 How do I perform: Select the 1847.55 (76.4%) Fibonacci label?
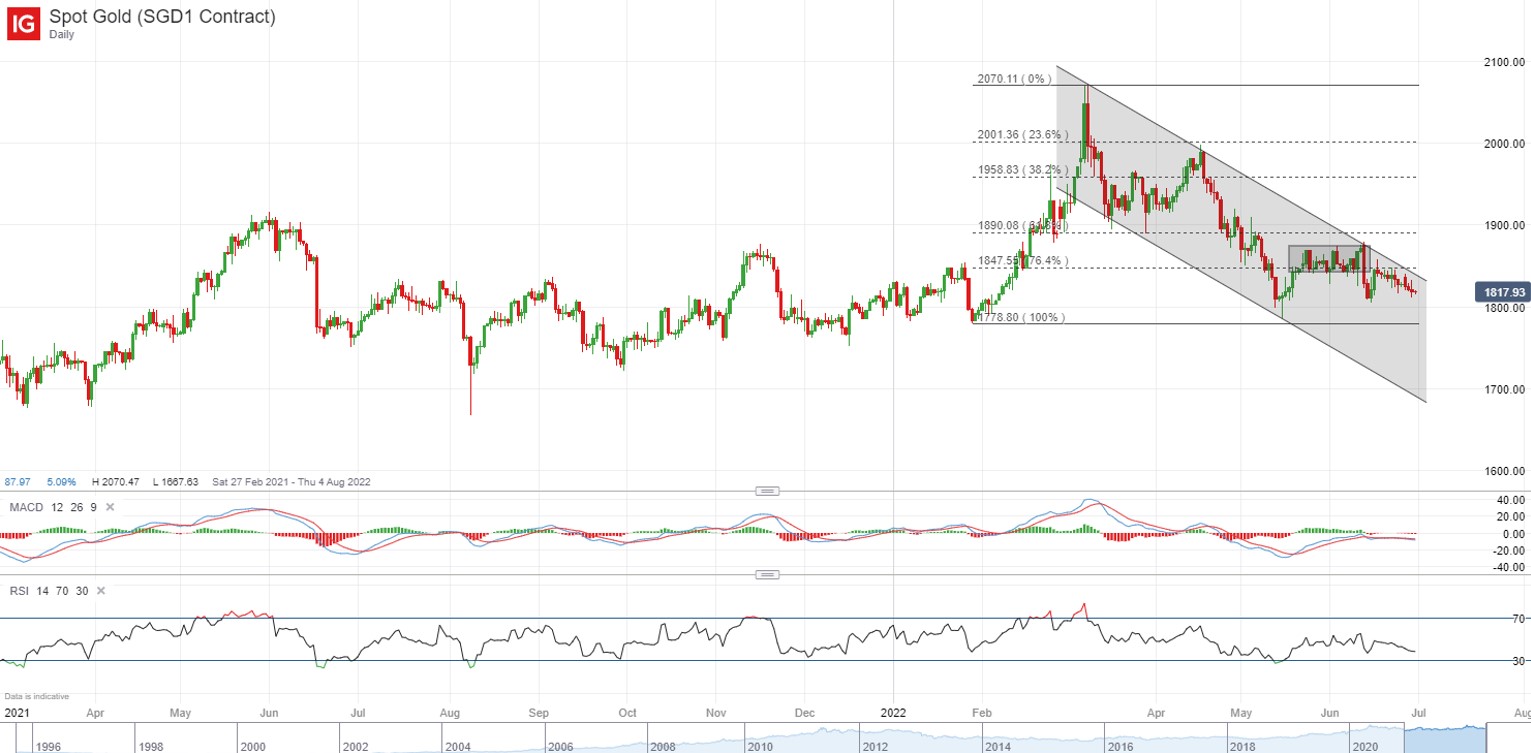(x=1023, y=261)
